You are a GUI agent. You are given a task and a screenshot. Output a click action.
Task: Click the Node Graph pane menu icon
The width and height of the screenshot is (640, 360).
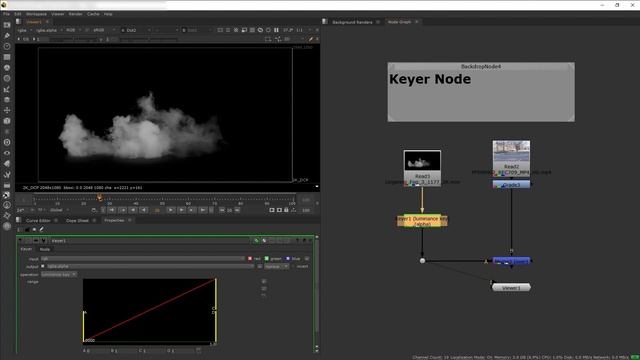(325, 22)
